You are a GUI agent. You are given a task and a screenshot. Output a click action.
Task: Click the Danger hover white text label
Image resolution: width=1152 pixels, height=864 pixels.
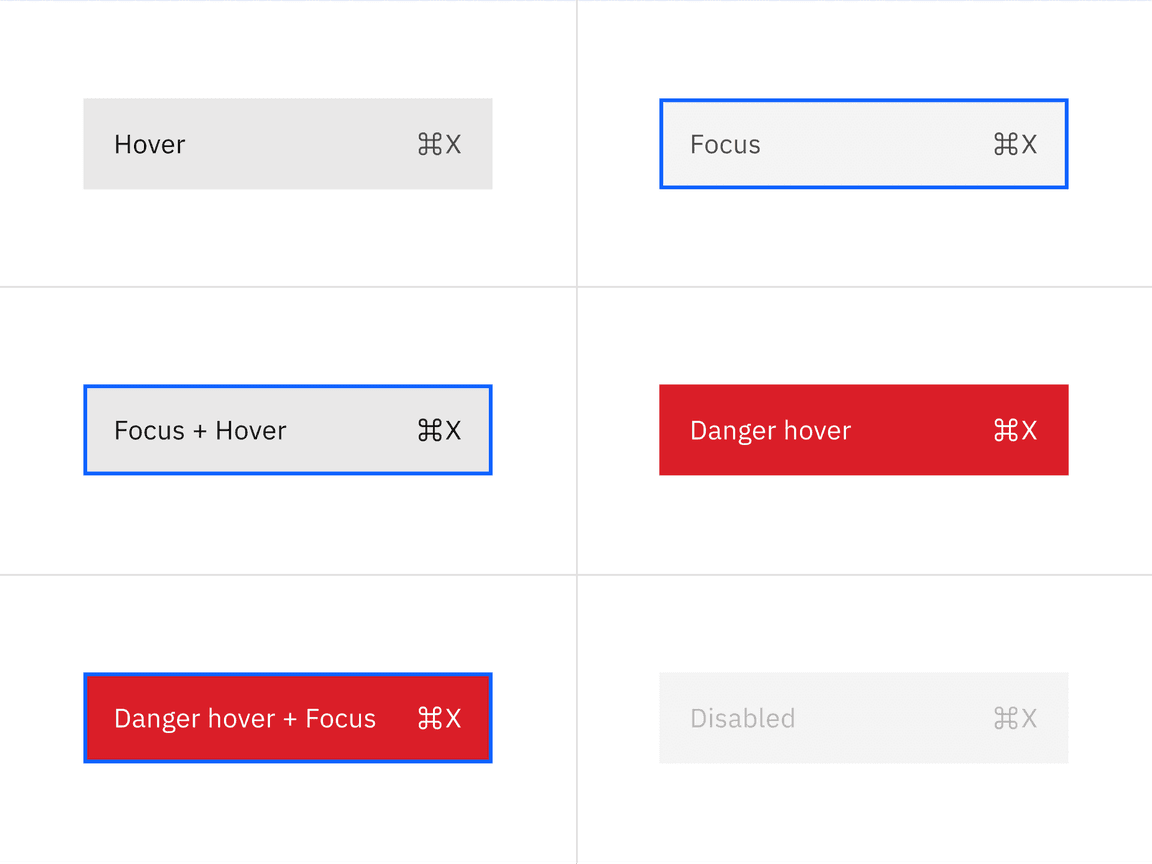click(x=770, y=430)
